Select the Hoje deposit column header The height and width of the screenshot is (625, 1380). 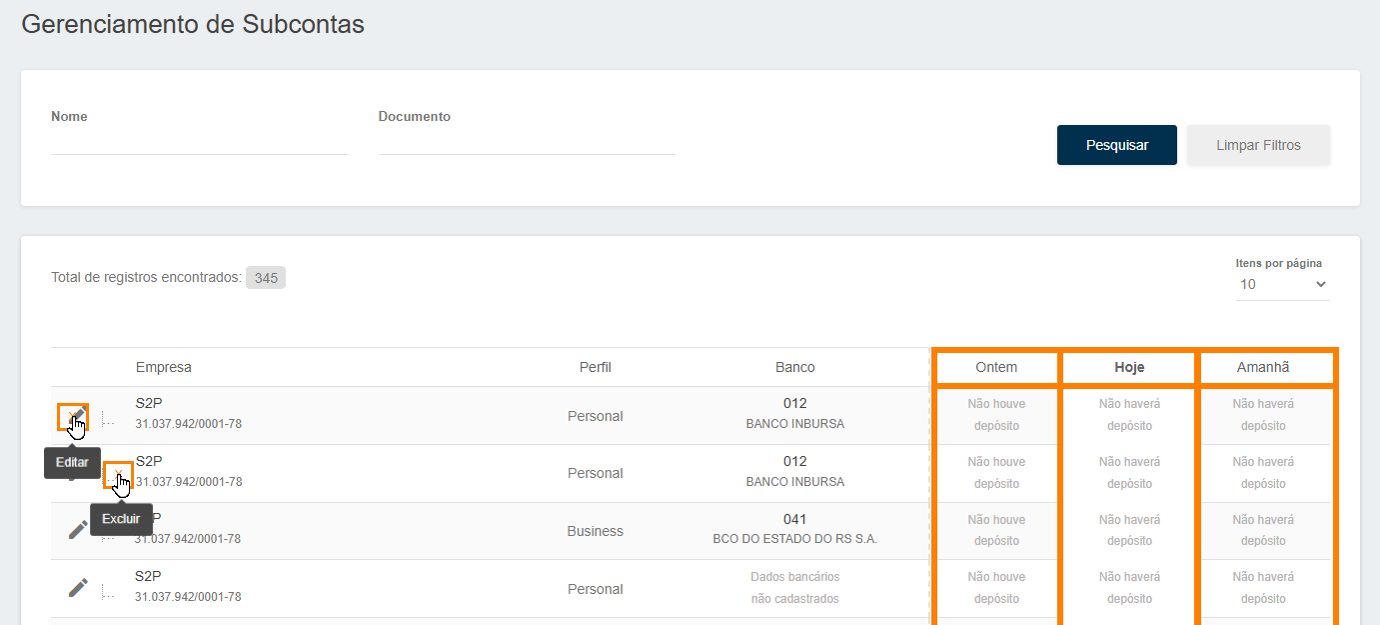point(1129,367)
